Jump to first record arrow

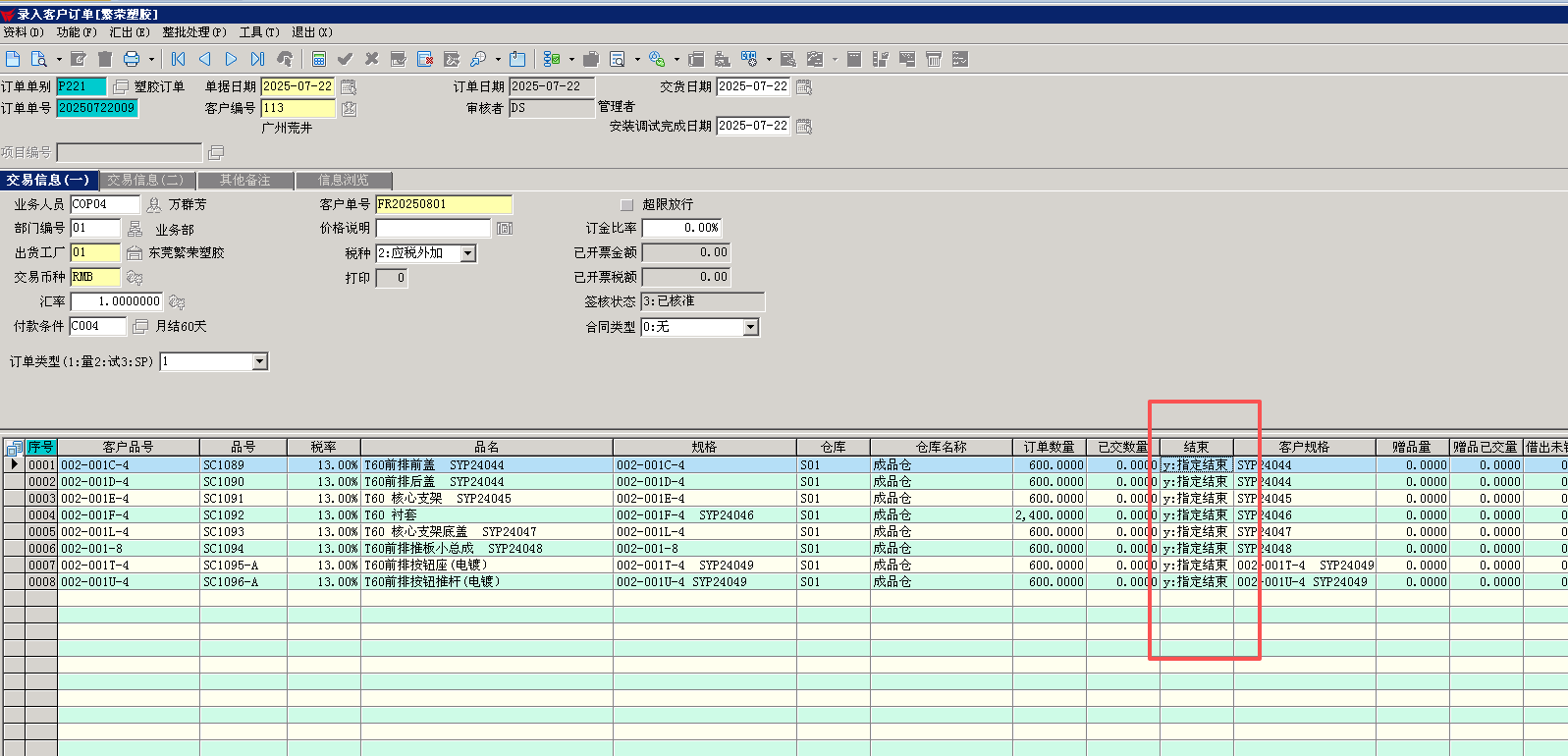[x=178, y=59]
